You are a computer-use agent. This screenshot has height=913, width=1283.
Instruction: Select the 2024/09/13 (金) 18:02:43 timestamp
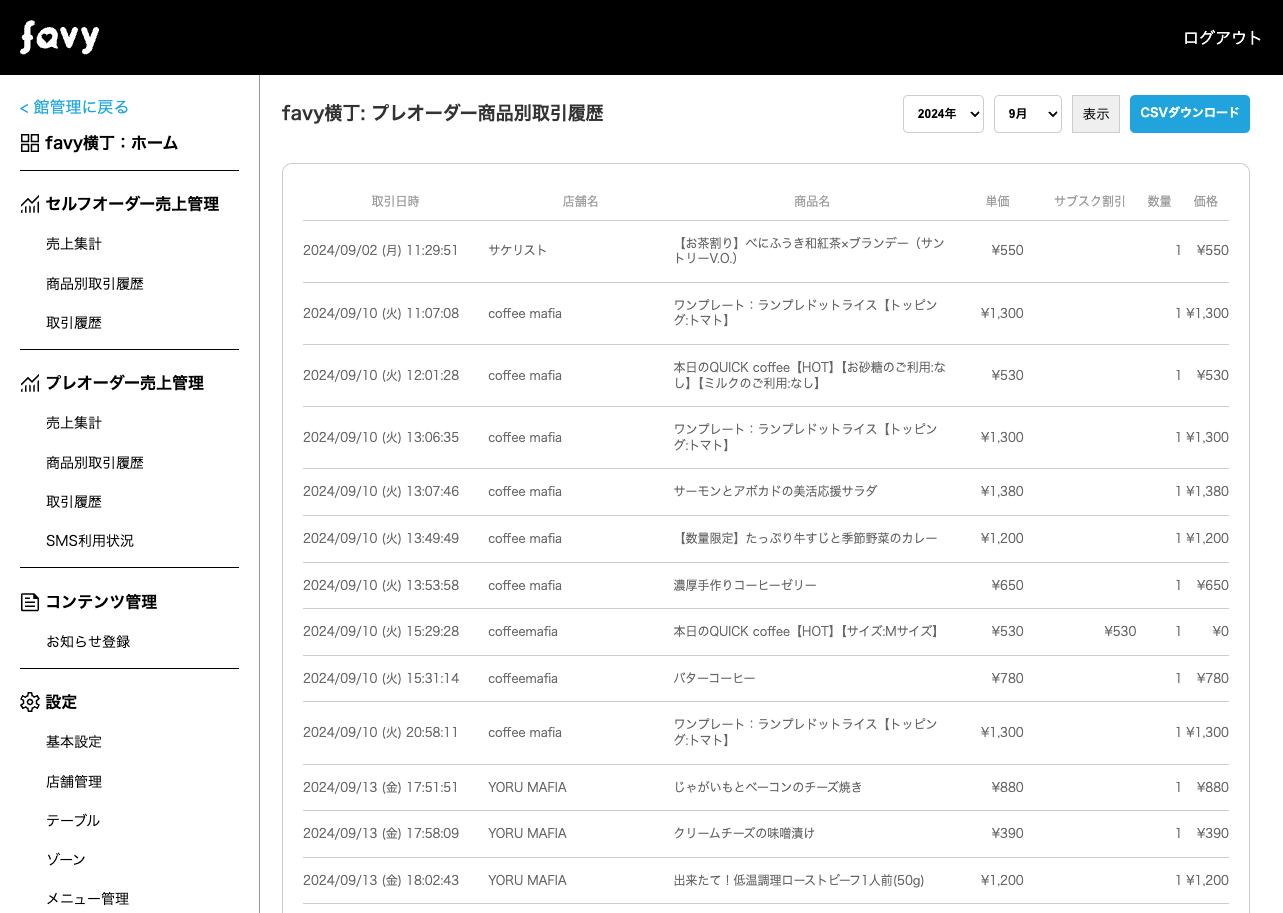[381, 880]
